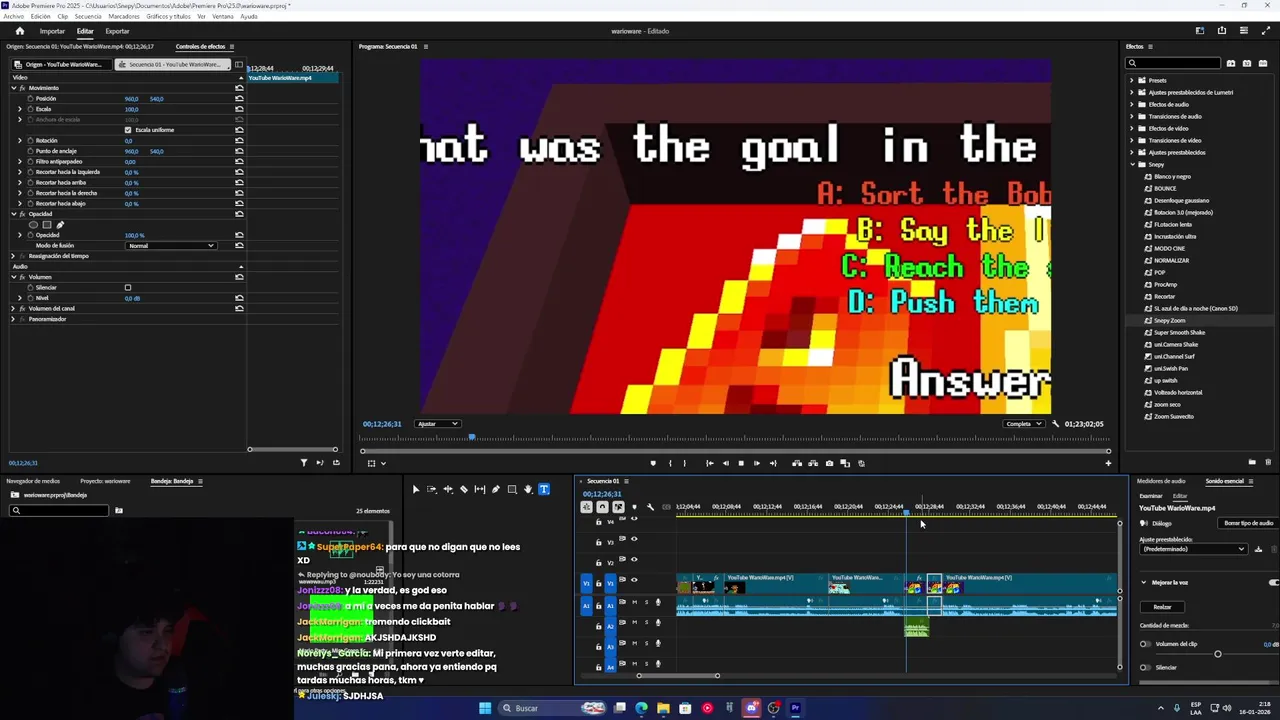This screenshot has height=720, width=1280.
Task: Toggle Escala uniforme checkbox
Action: click(x=128, y=130)
